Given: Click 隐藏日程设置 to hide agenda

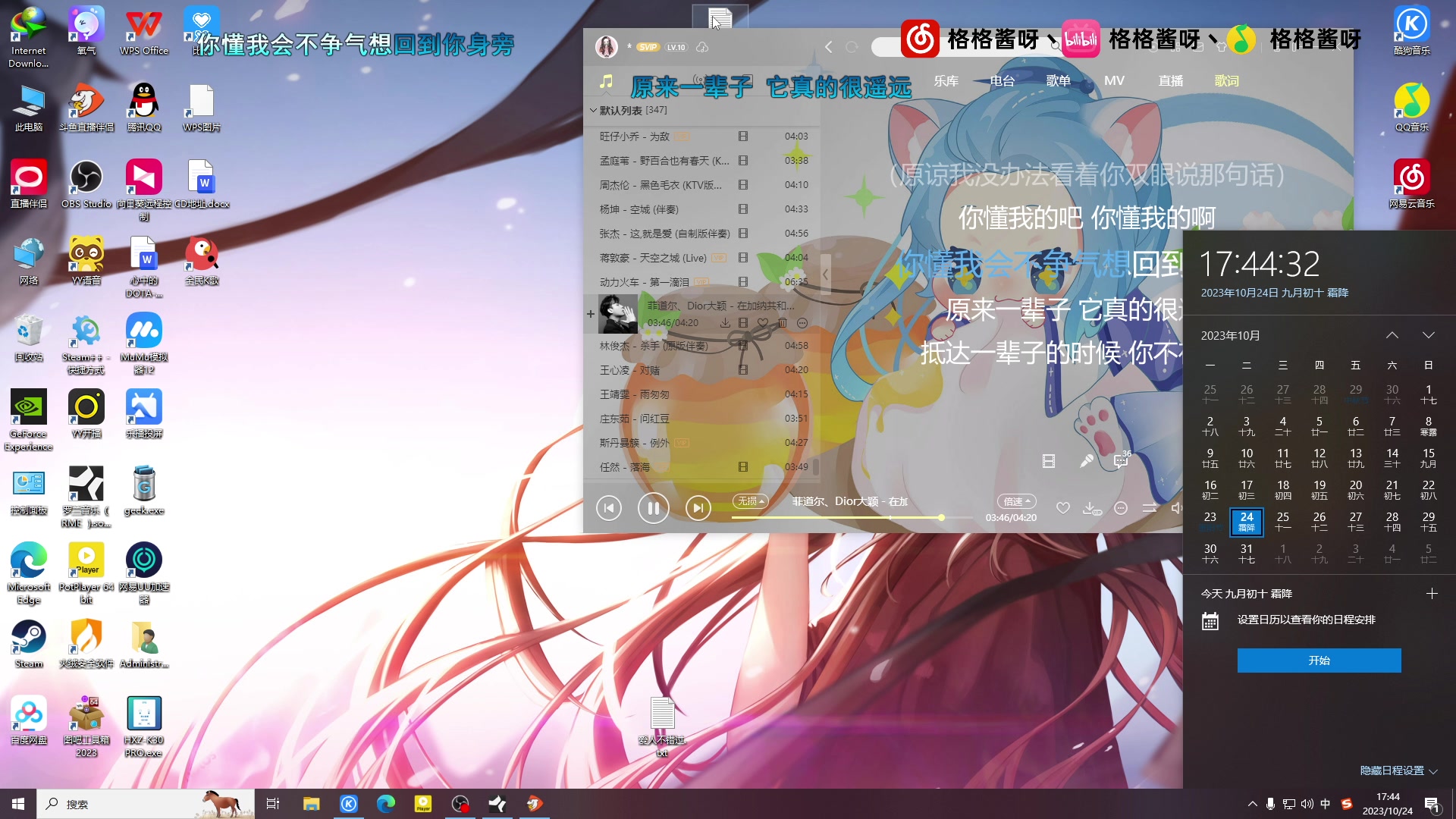Looking at the screenshot, I should [x=1398, y=770].
